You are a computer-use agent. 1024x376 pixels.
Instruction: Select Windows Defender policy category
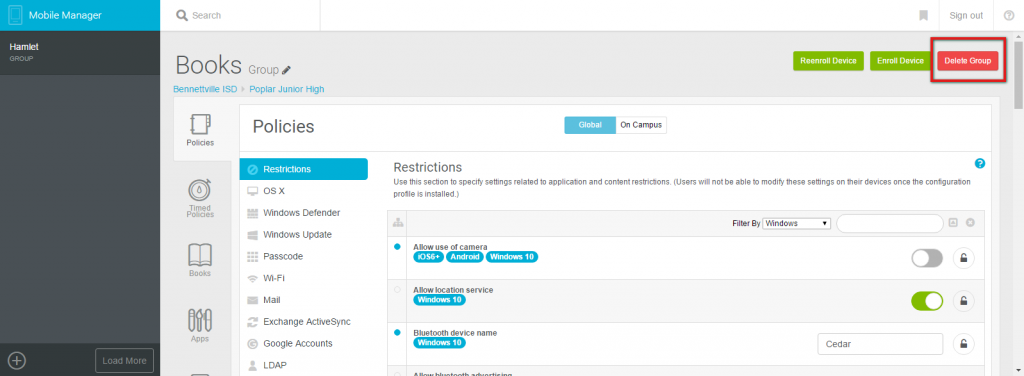coord(303,213)
